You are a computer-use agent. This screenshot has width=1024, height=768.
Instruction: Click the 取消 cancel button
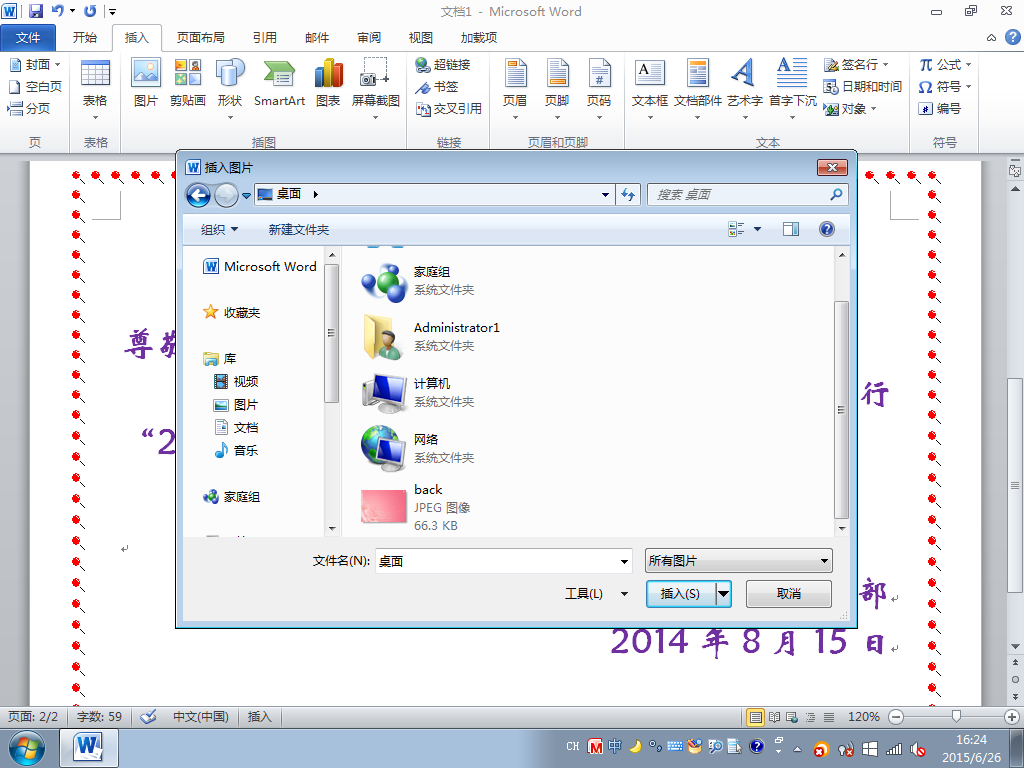789,594
